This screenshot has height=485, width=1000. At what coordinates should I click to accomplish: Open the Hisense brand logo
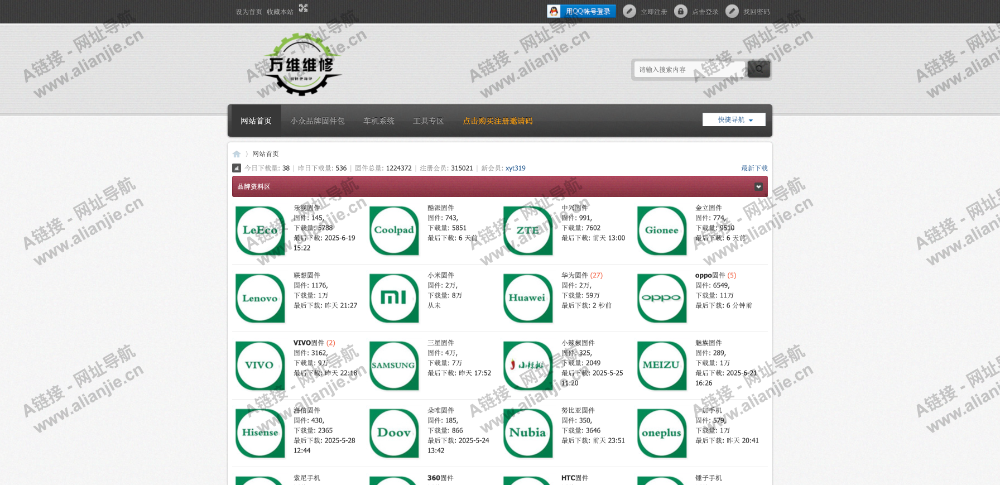click(x=260, y=433)
